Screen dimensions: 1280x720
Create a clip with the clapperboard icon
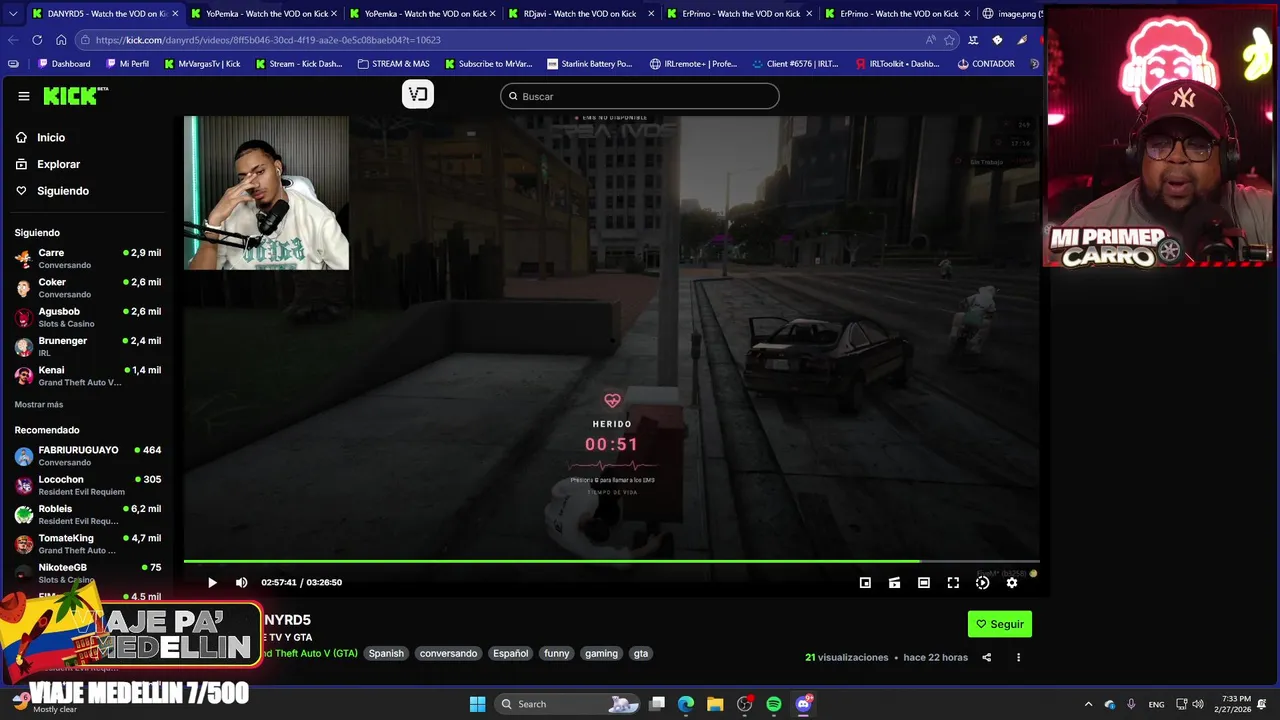(894, 582)
